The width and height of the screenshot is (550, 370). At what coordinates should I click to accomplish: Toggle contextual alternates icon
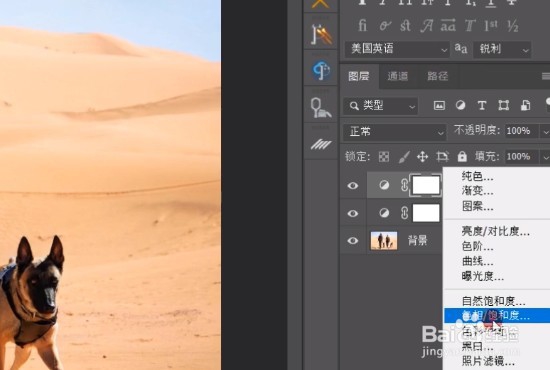(385, 26)
